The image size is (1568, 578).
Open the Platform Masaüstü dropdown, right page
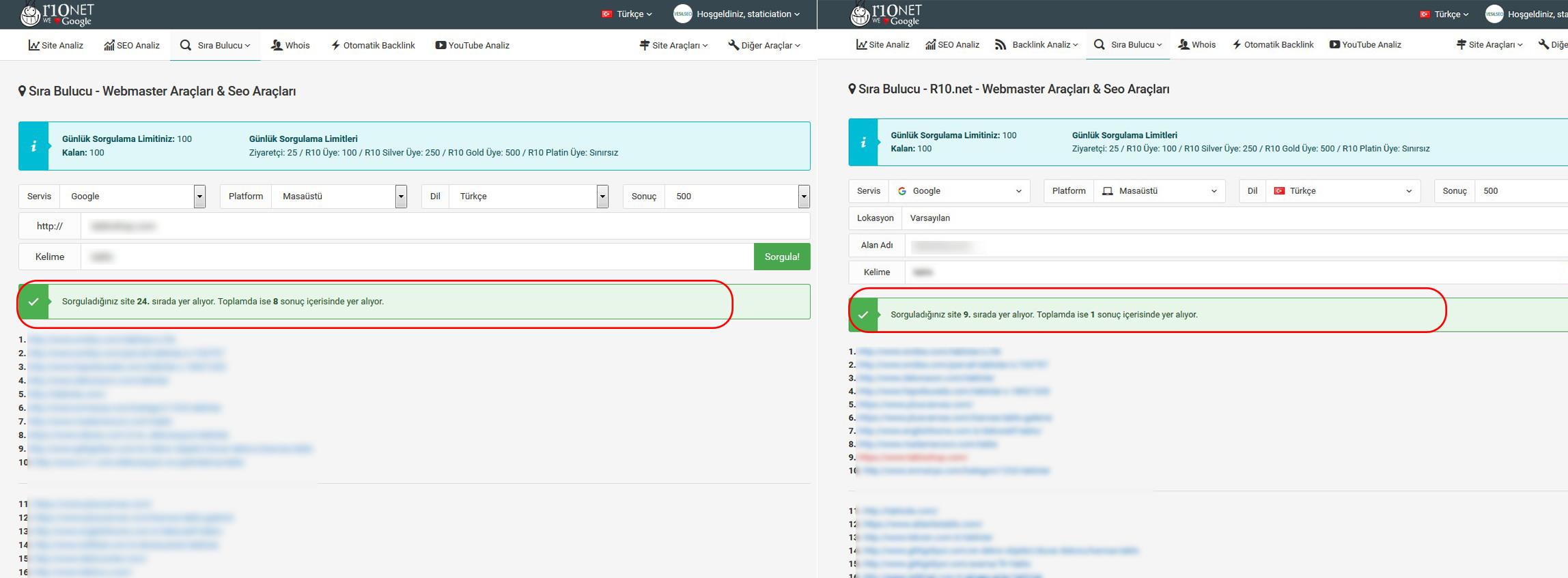[x=1159, y=191]
